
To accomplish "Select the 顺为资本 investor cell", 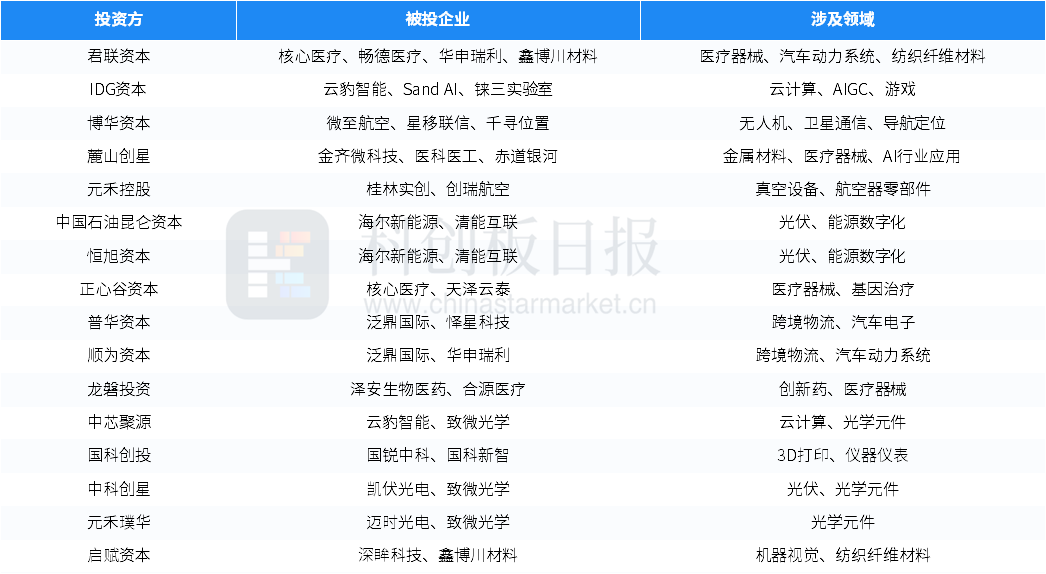I will (x=119, y=356).
